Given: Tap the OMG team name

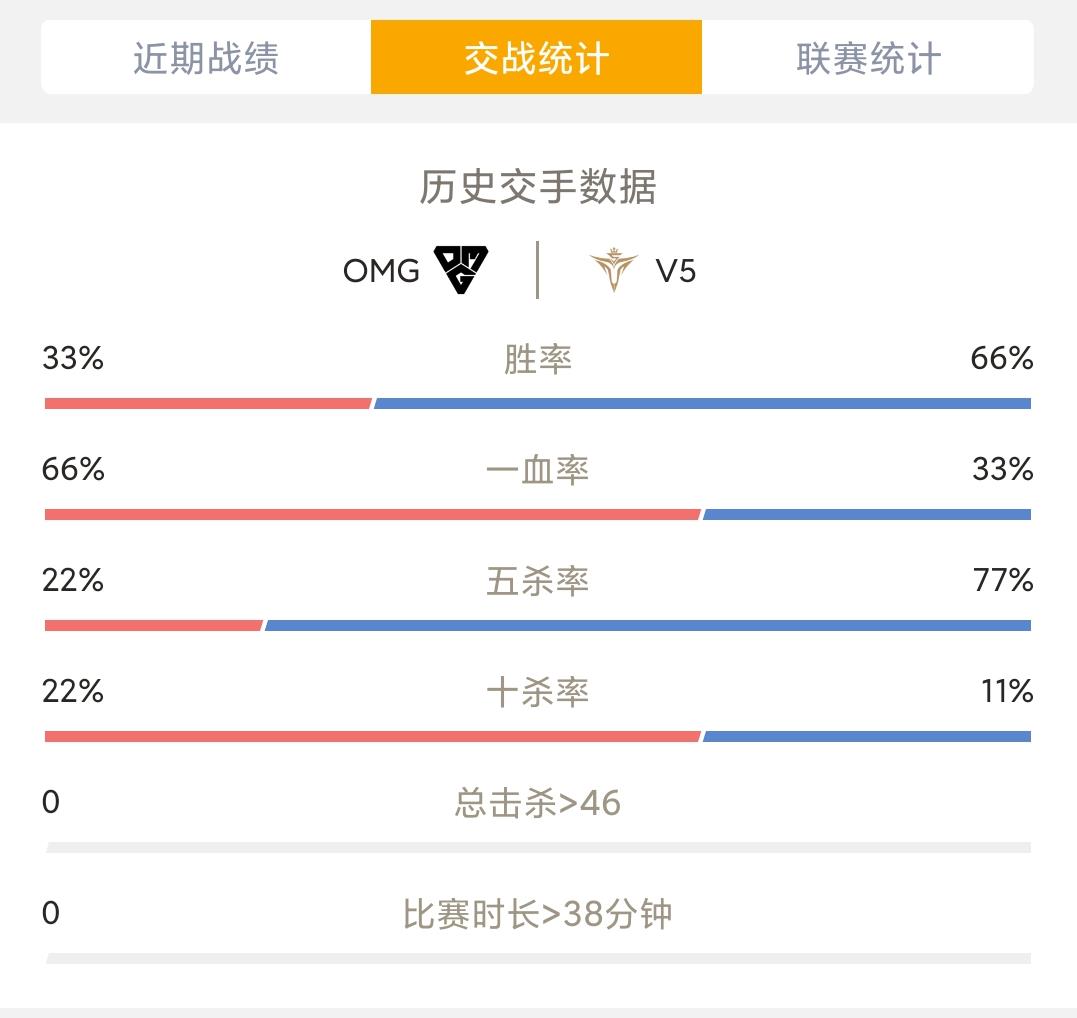Looking at the screenshot, I should (x=381, y=271).
